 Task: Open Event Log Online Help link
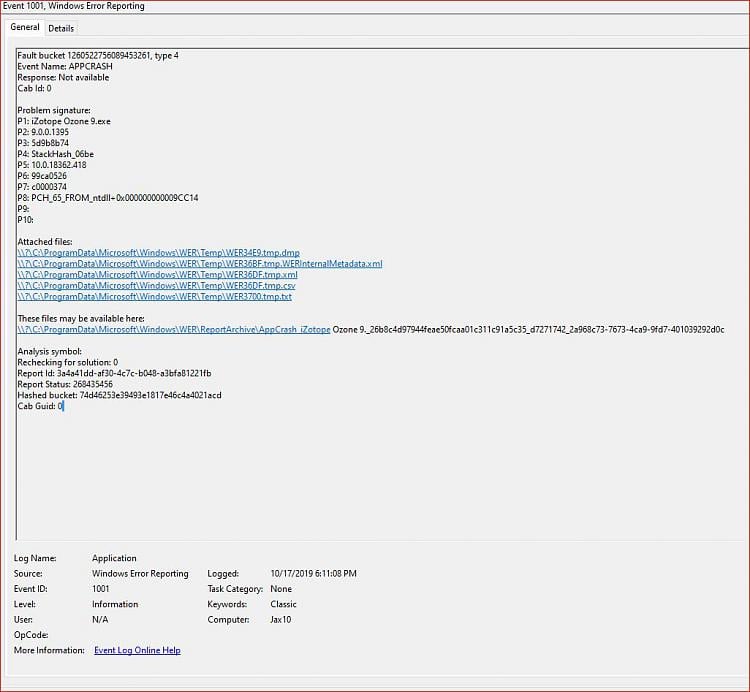point(137,650)
